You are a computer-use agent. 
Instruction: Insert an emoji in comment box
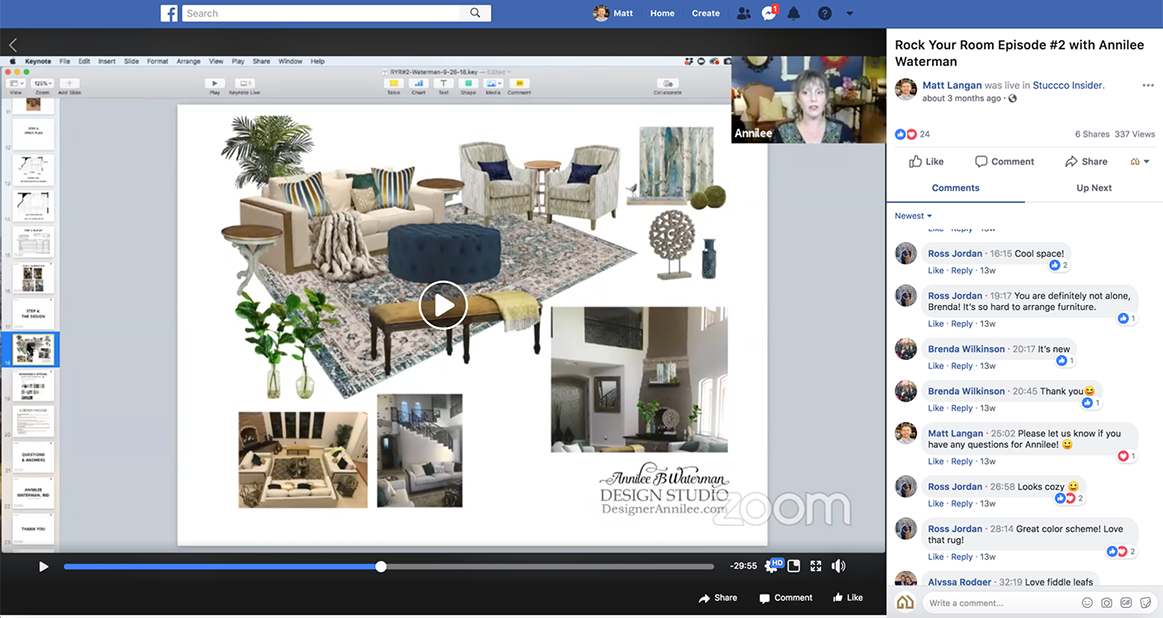tap(1087, 603)
